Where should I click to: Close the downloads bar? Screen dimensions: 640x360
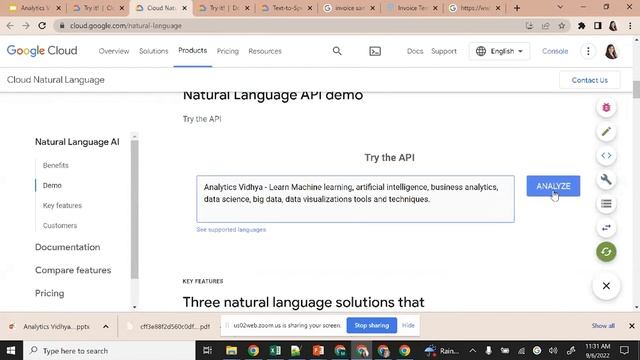631,326
